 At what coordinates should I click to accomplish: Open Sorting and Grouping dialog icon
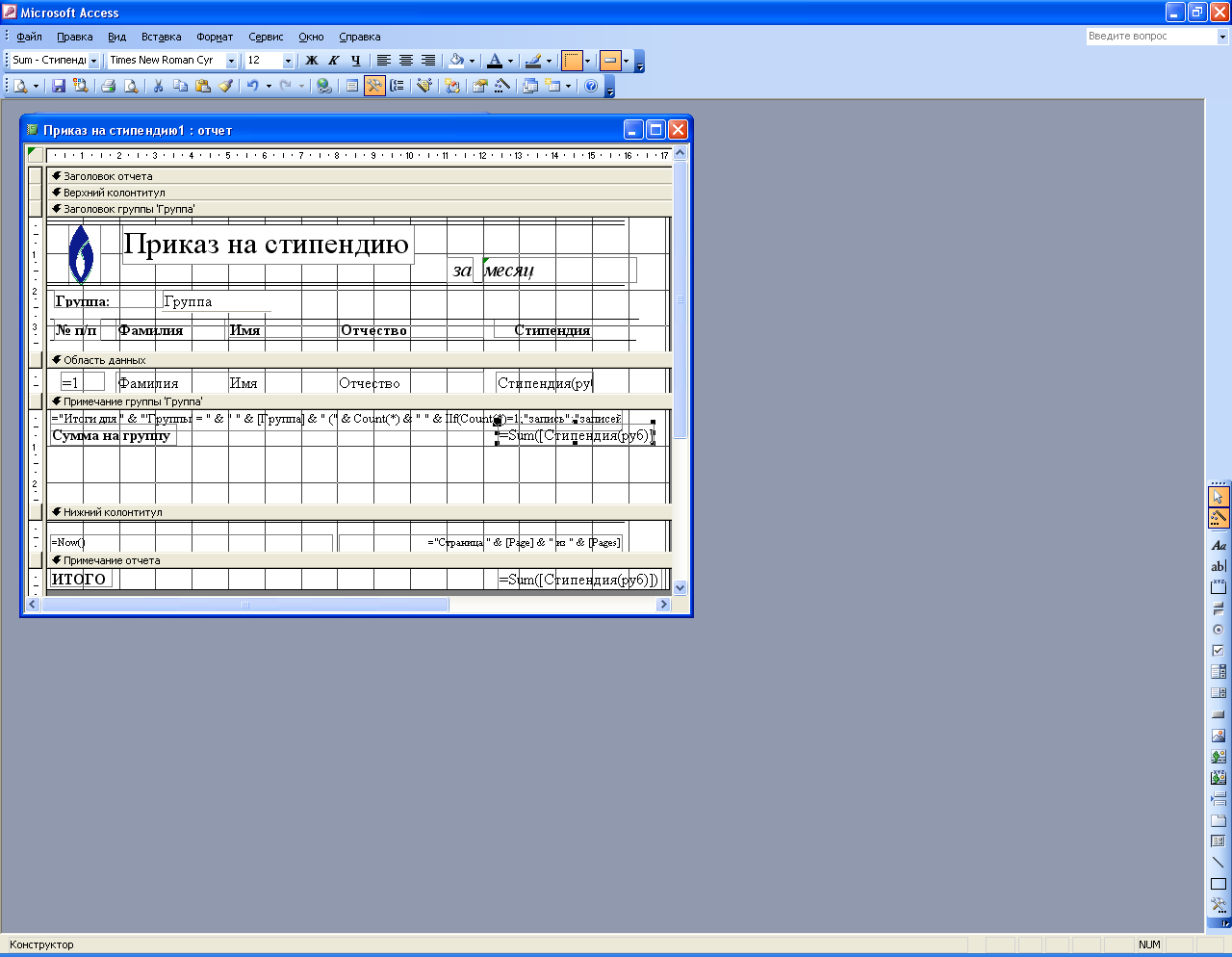(397, 86)
